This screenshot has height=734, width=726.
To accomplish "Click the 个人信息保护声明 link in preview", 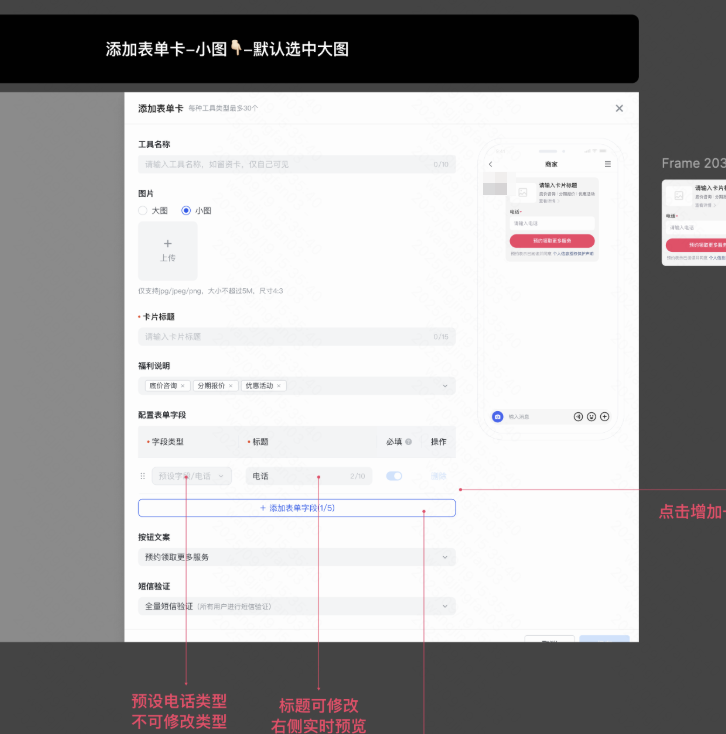I will point(573,254).
